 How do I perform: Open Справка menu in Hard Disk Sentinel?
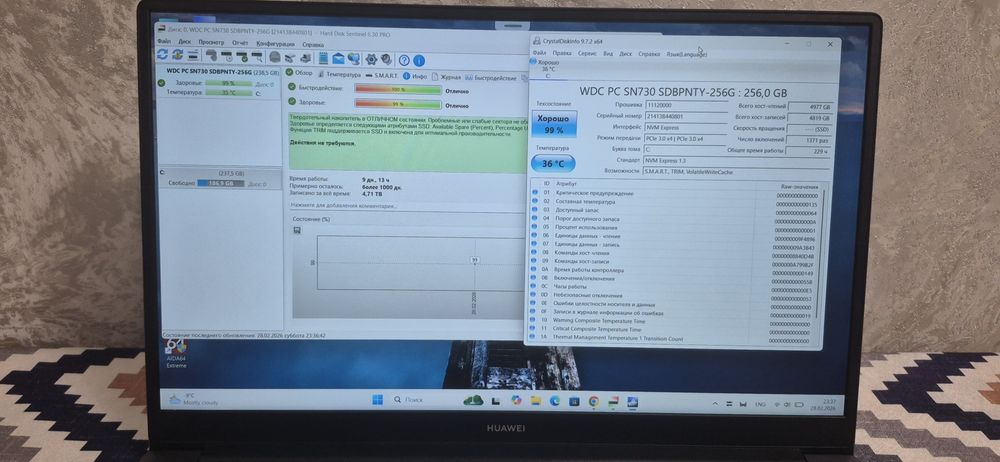pos(313,45)
